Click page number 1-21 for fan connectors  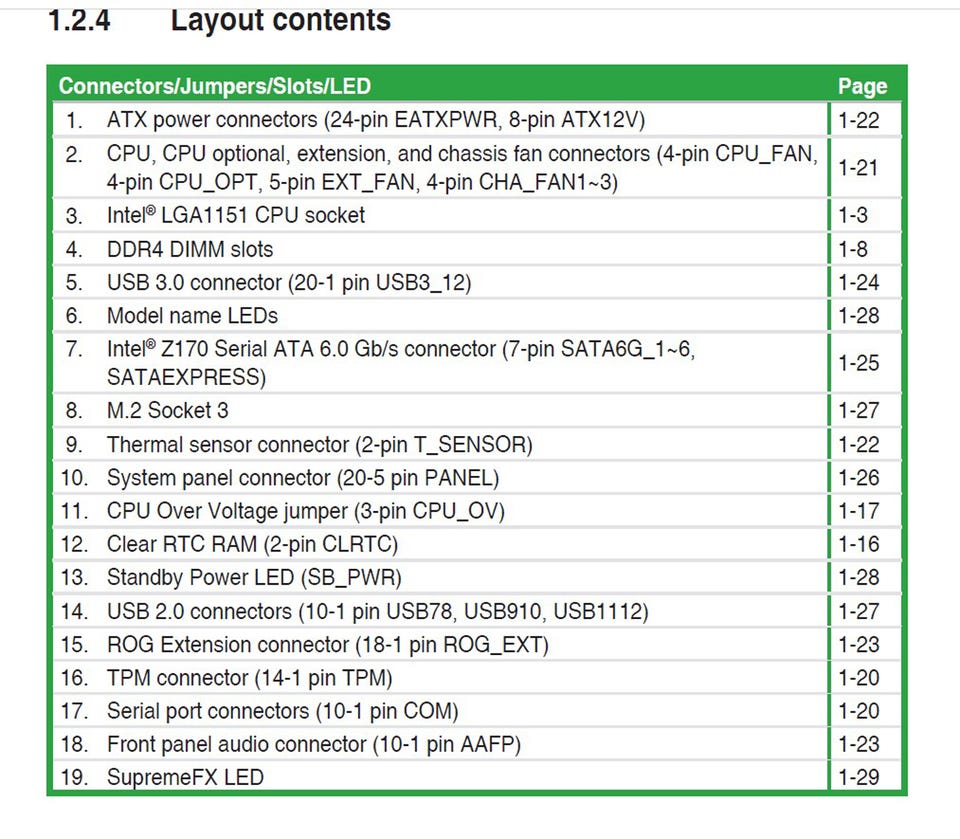(858, 167)
